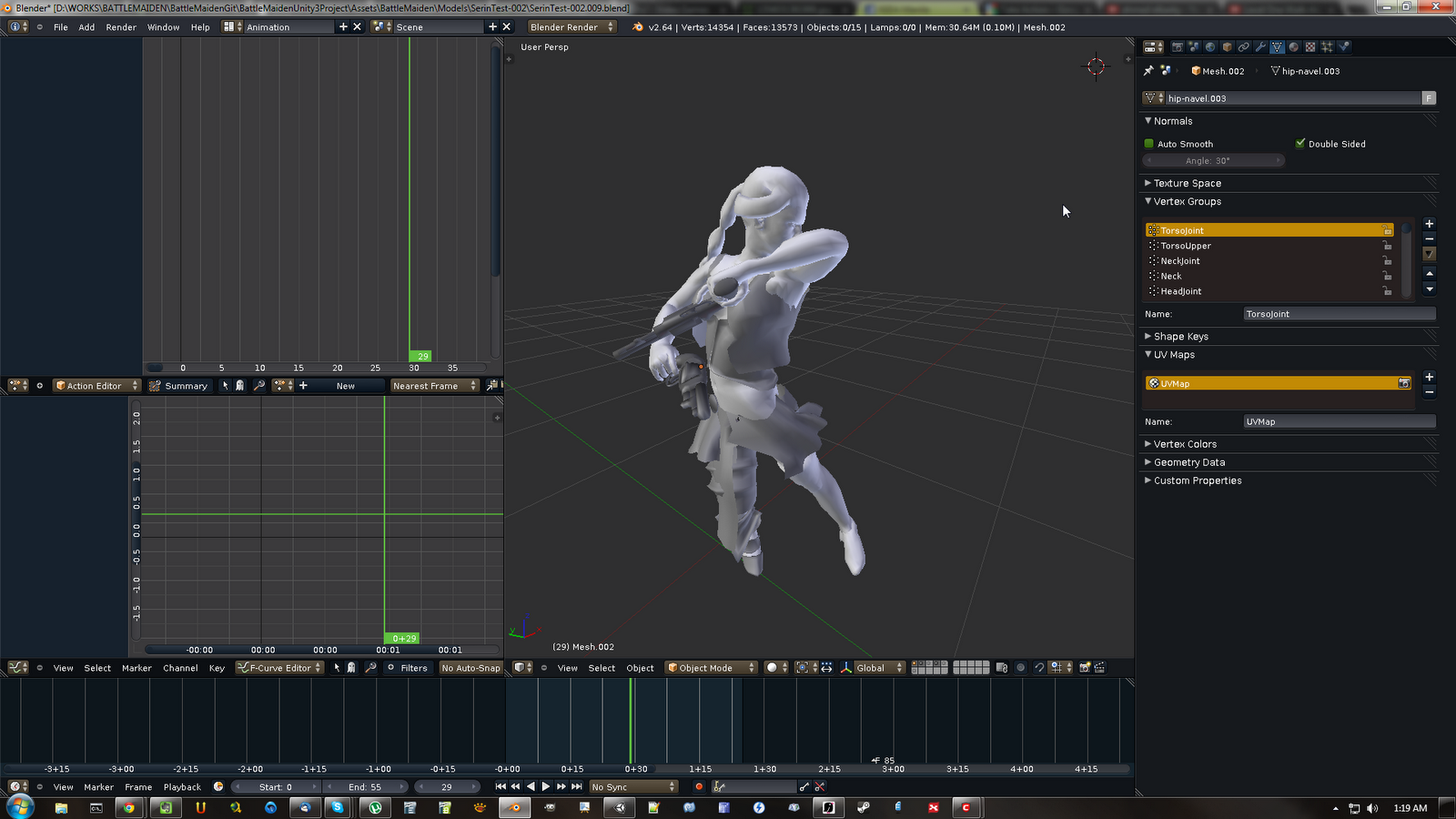Click the World properties globe icon
This screenshot has width=1456, height=819.
tap(1210, 47)
